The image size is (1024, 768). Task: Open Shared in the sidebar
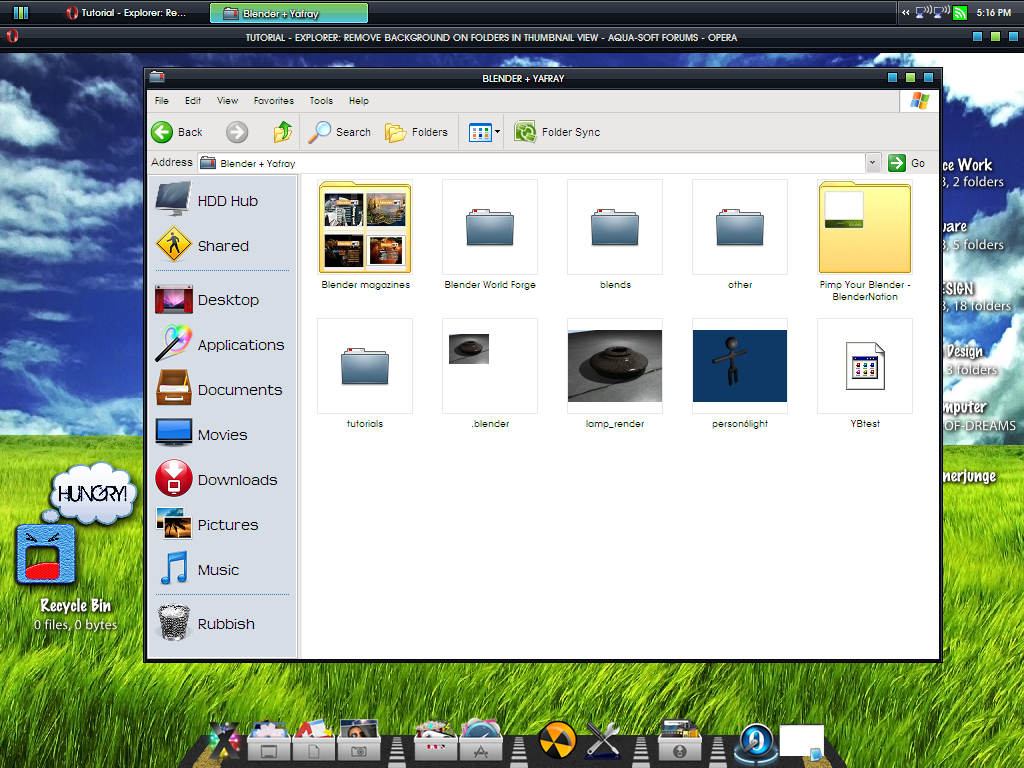coord(202,246)
